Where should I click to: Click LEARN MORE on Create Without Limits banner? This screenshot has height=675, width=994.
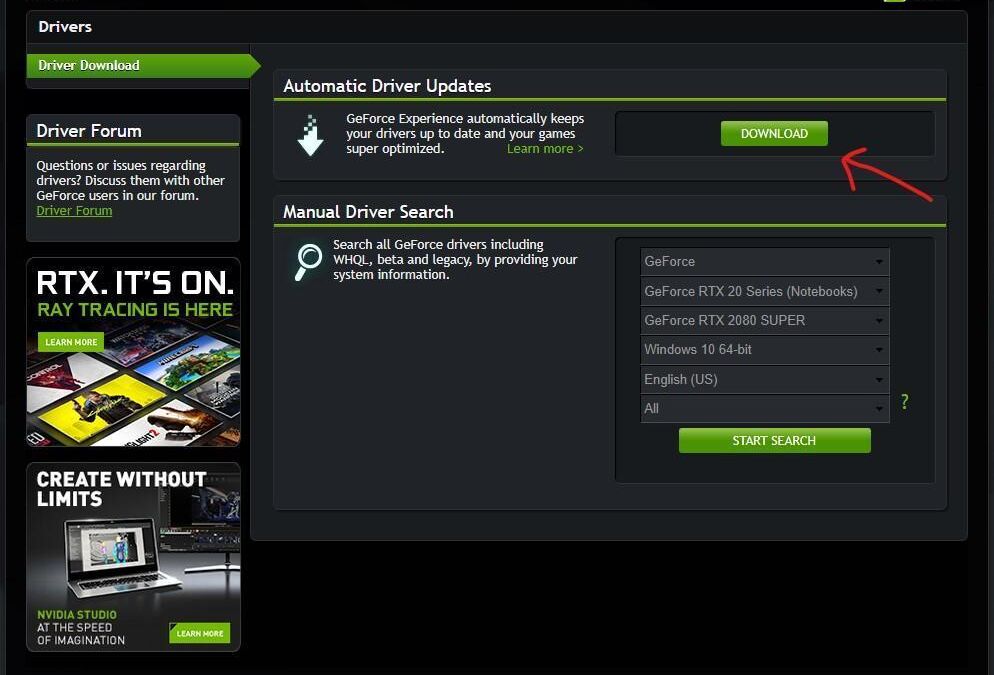(x=199, y=633)
